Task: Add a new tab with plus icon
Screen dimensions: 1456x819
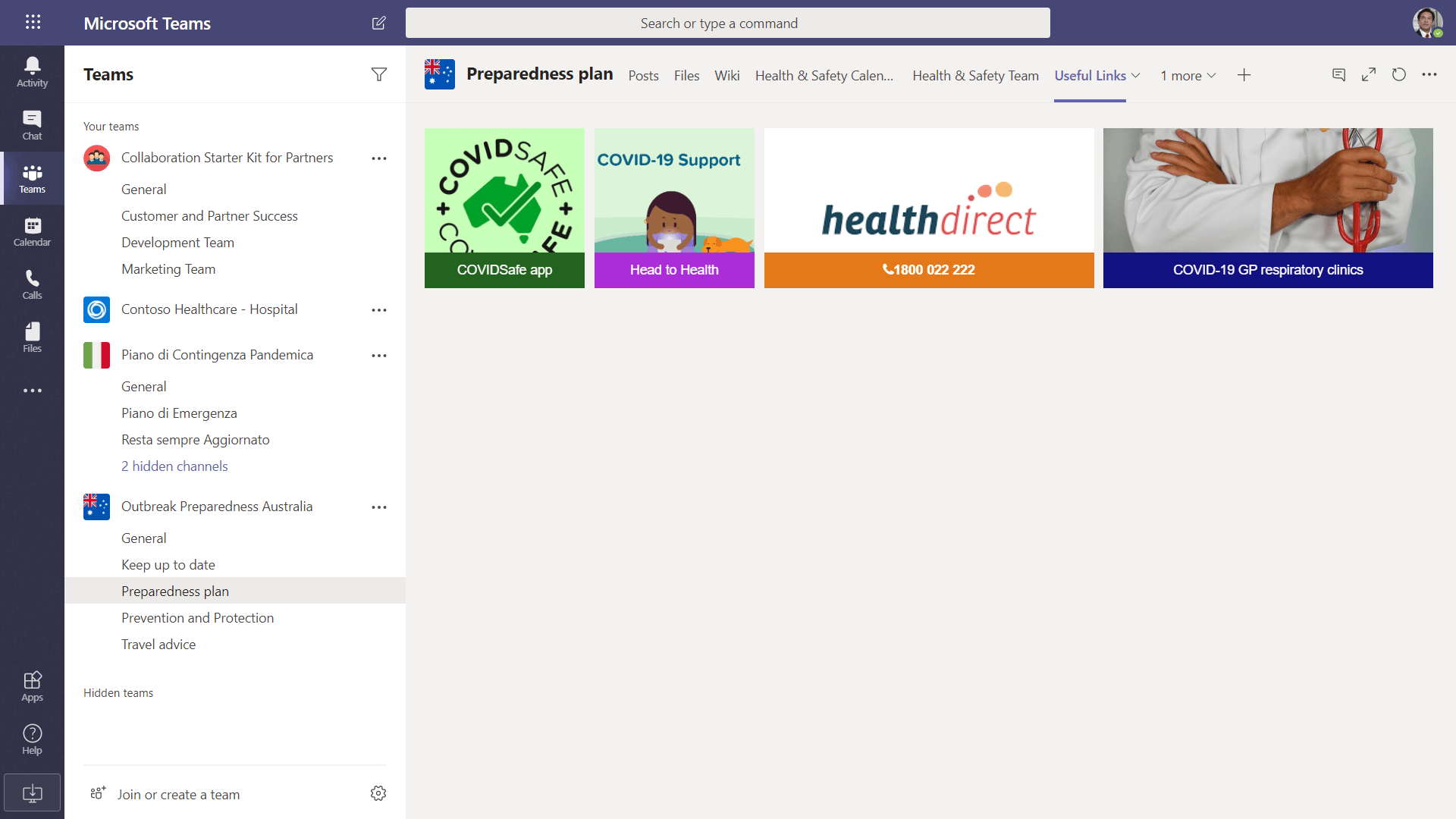Action: [1244, 75]
